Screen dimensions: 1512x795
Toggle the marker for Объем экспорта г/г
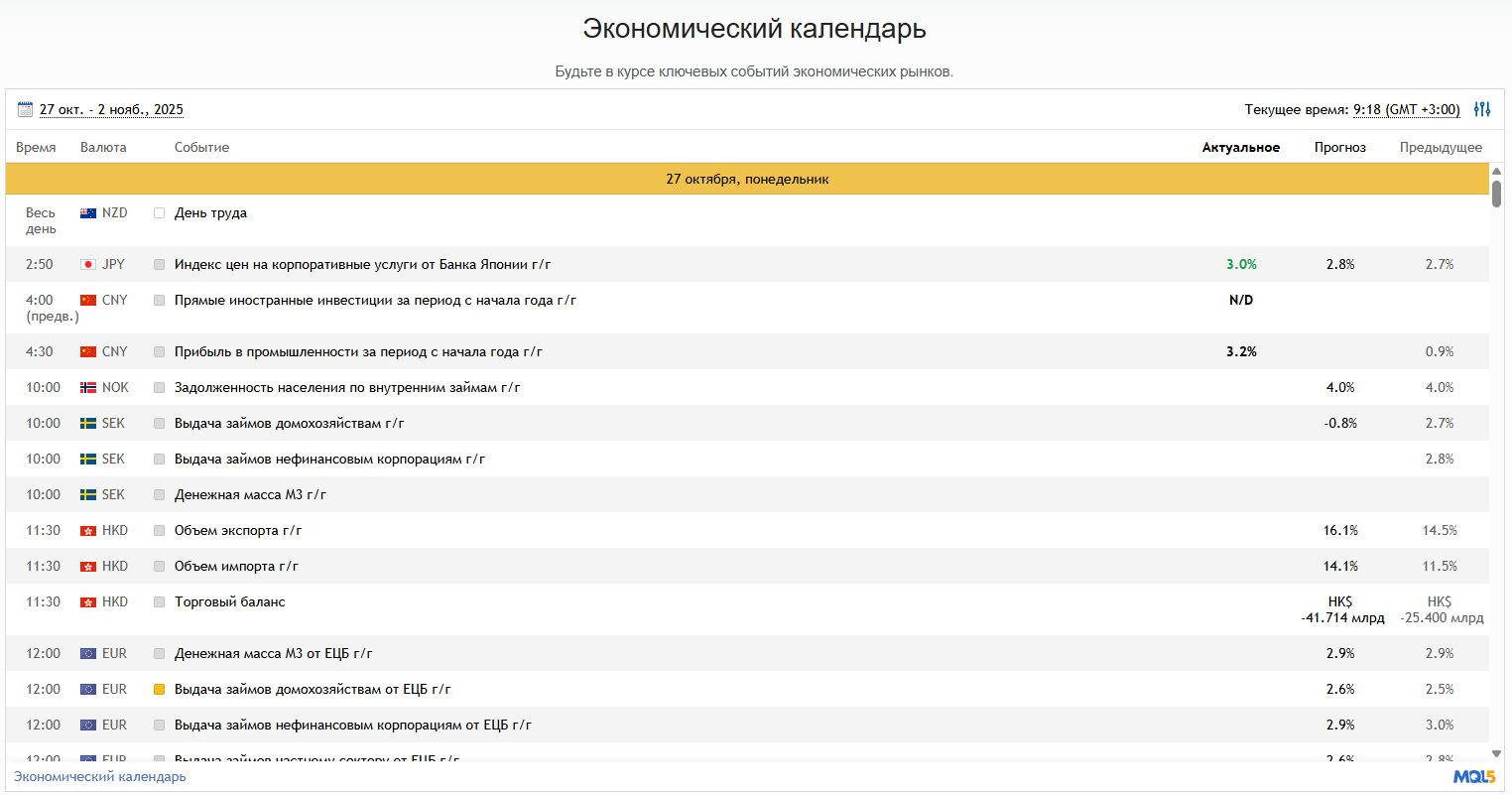[x=159, y=531]
